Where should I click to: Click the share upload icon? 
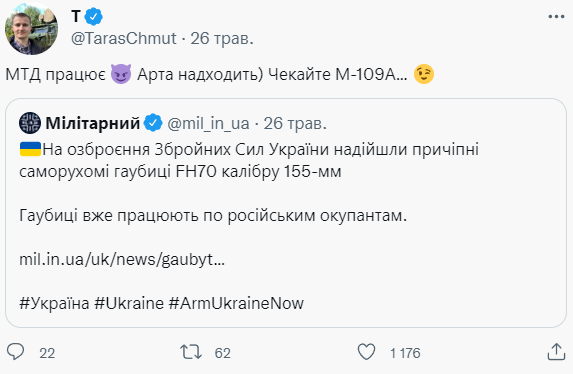pyautogui.click(x=556, y=352)
